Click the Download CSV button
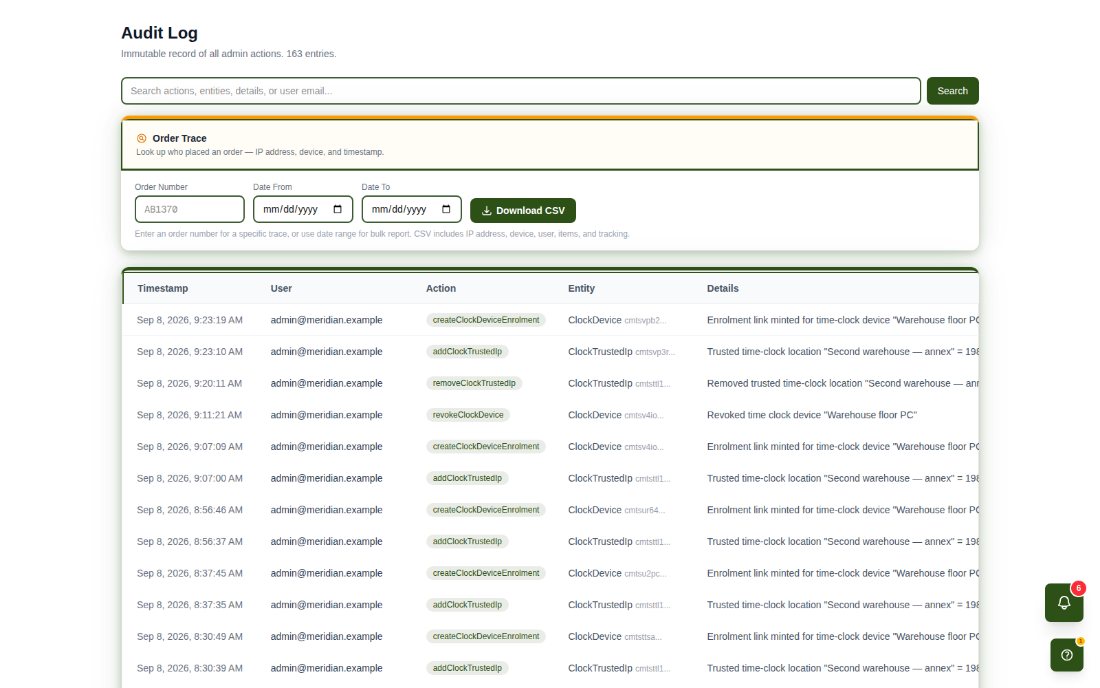The image size is (1100, 688). [523, 210]
